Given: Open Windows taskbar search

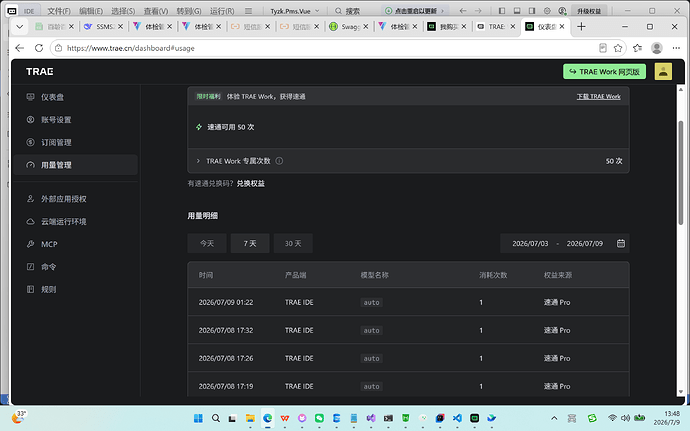Looking at the screenshot, I should pos(216,418).
